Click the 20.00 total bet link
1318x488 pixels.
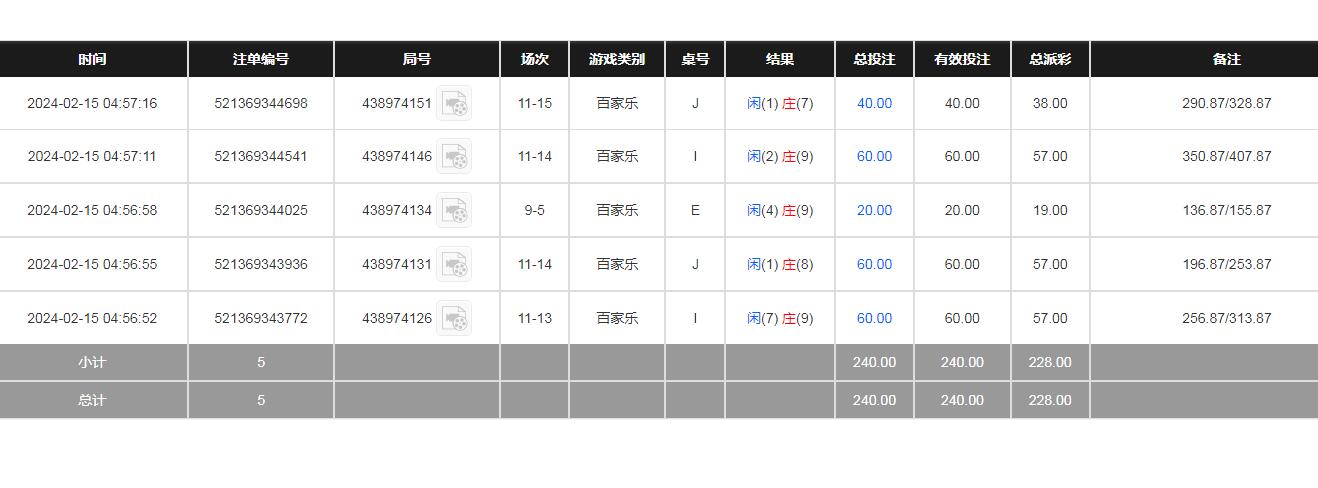coord(874,210)
